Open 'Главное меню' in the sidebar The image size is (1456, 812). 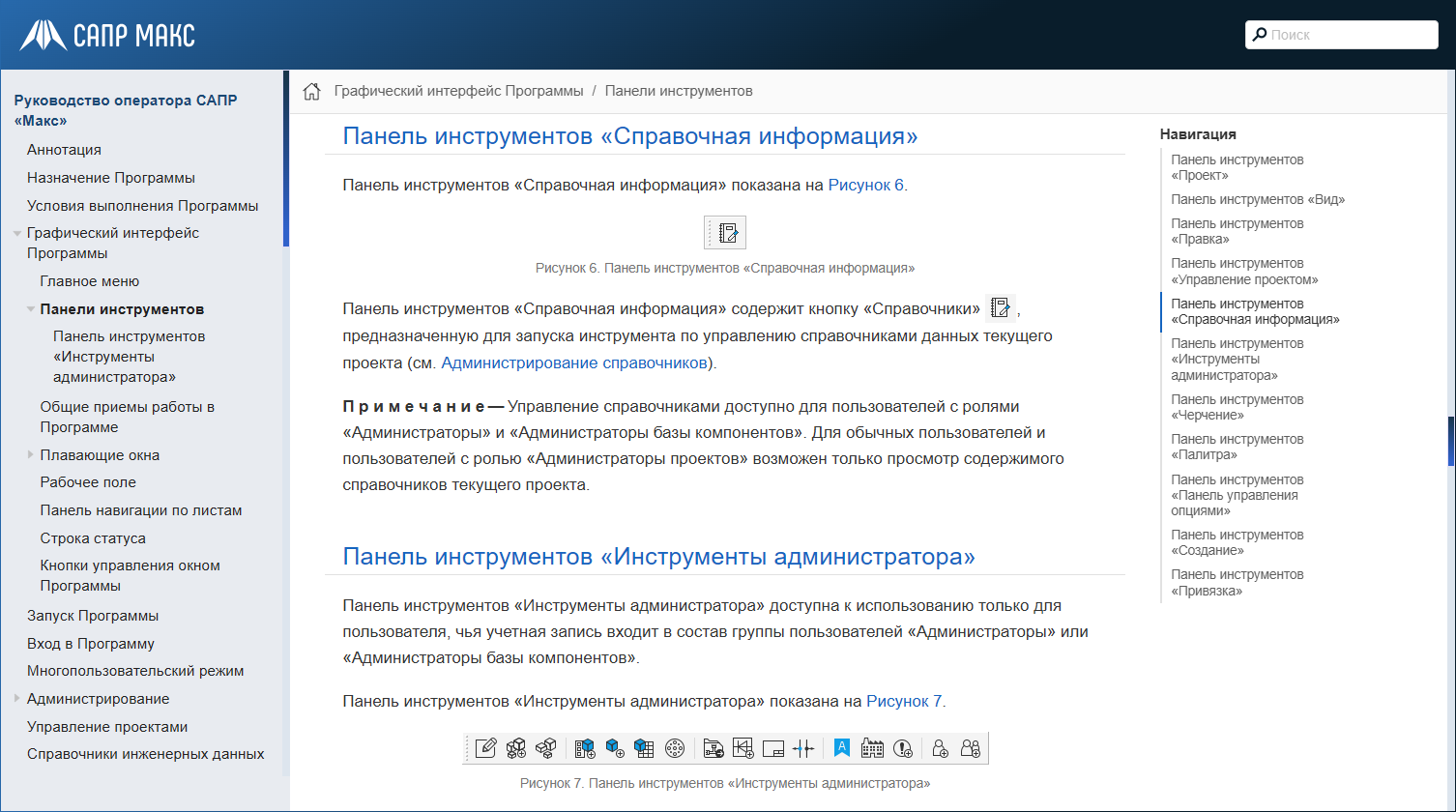coord(90,281)
